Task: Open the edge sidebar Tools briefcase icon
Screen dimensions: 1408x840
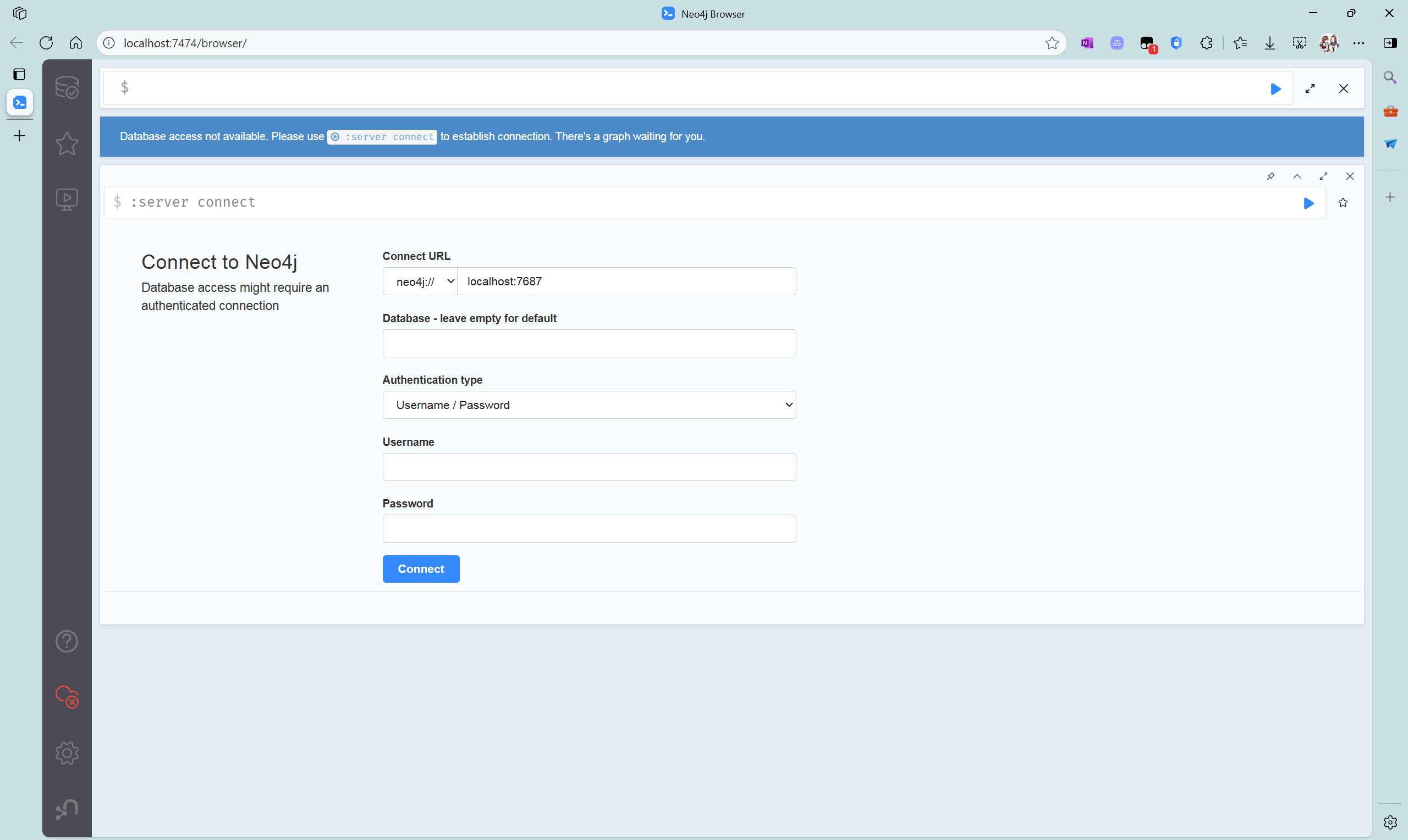Action: click(1390, 111)
